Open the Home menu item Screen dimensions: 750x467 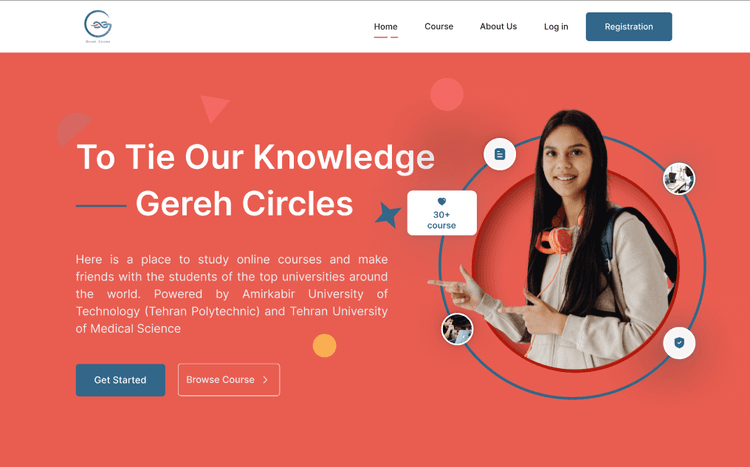386,27
